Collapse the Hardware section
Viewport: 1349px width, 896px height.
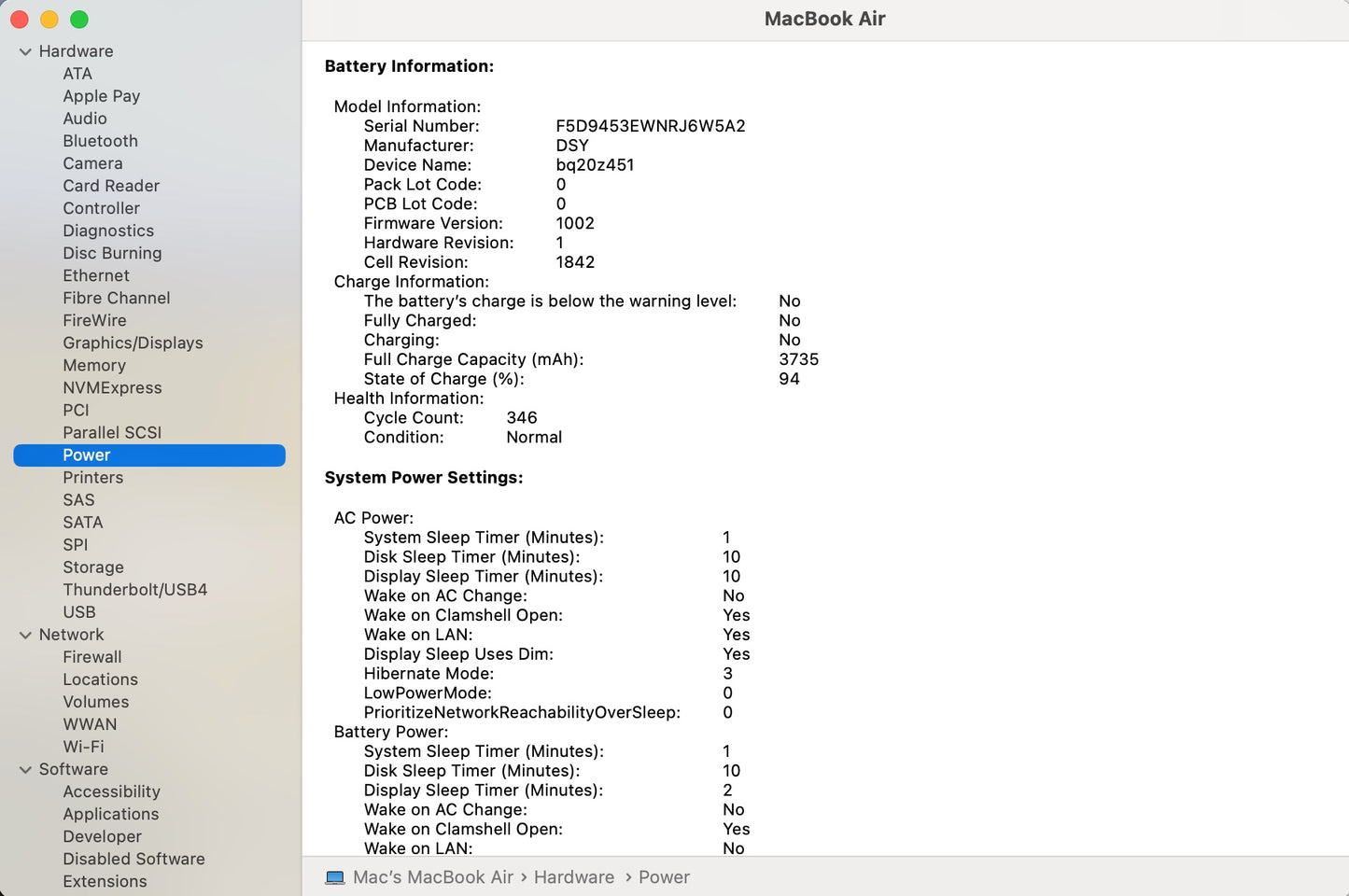(25, 52)
